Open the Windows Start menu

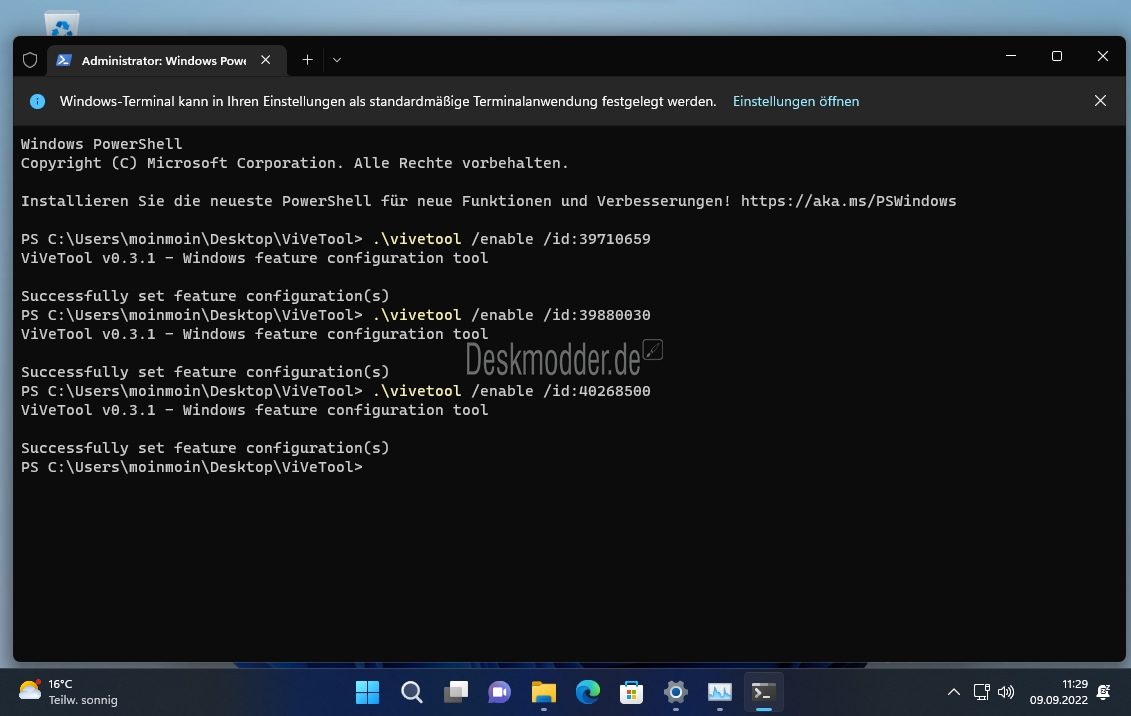pos(367,692)
